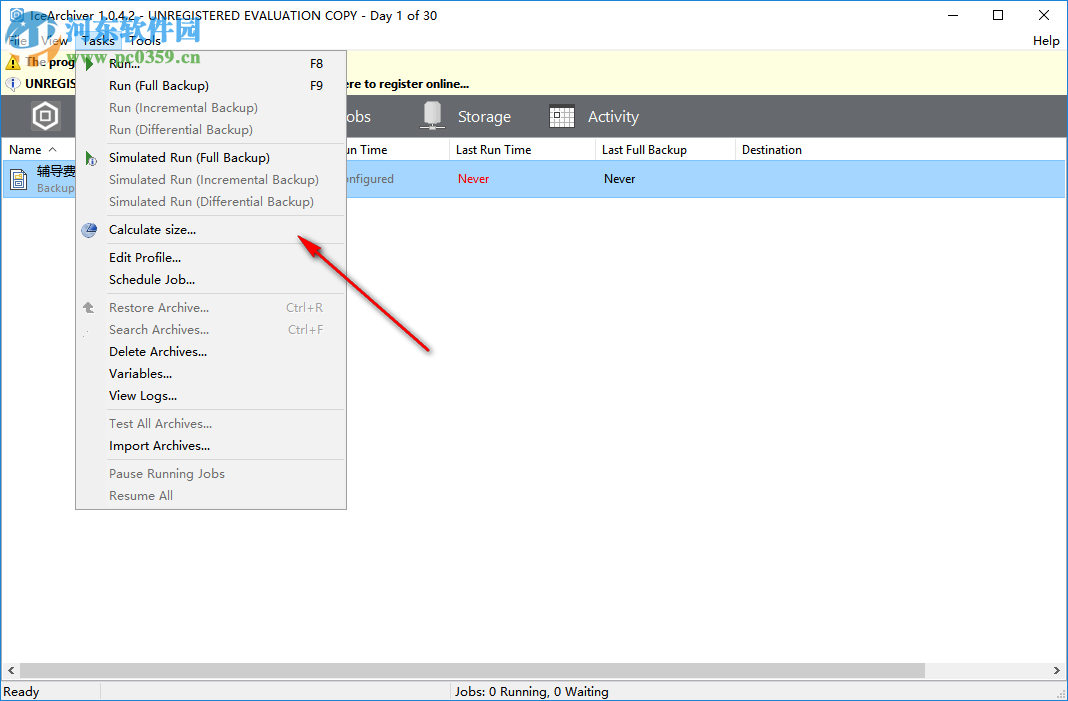
Task: Click the info icon beside UNREGISTERED
Action: point(13,84)
